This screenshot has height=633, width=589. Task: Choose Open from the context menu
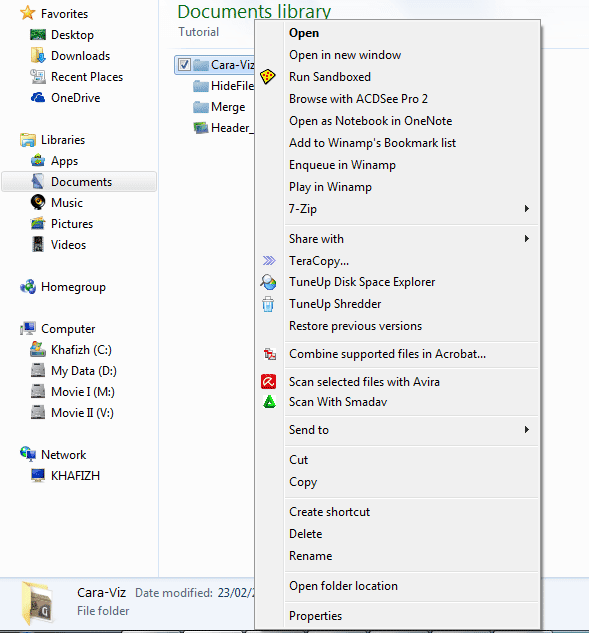(304, 33)
